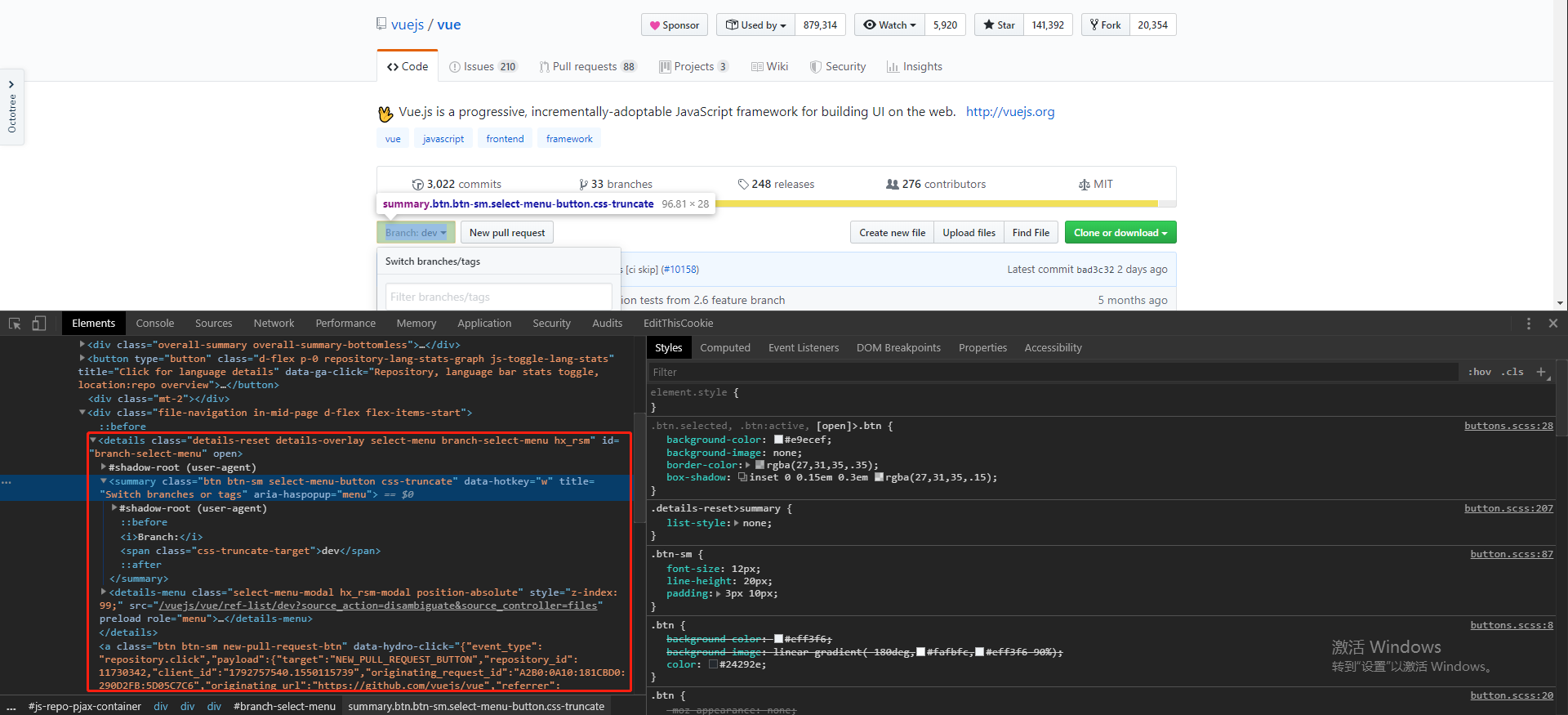Open the Network tab
Screen dimensions: 1568x715
coord(274,324)
